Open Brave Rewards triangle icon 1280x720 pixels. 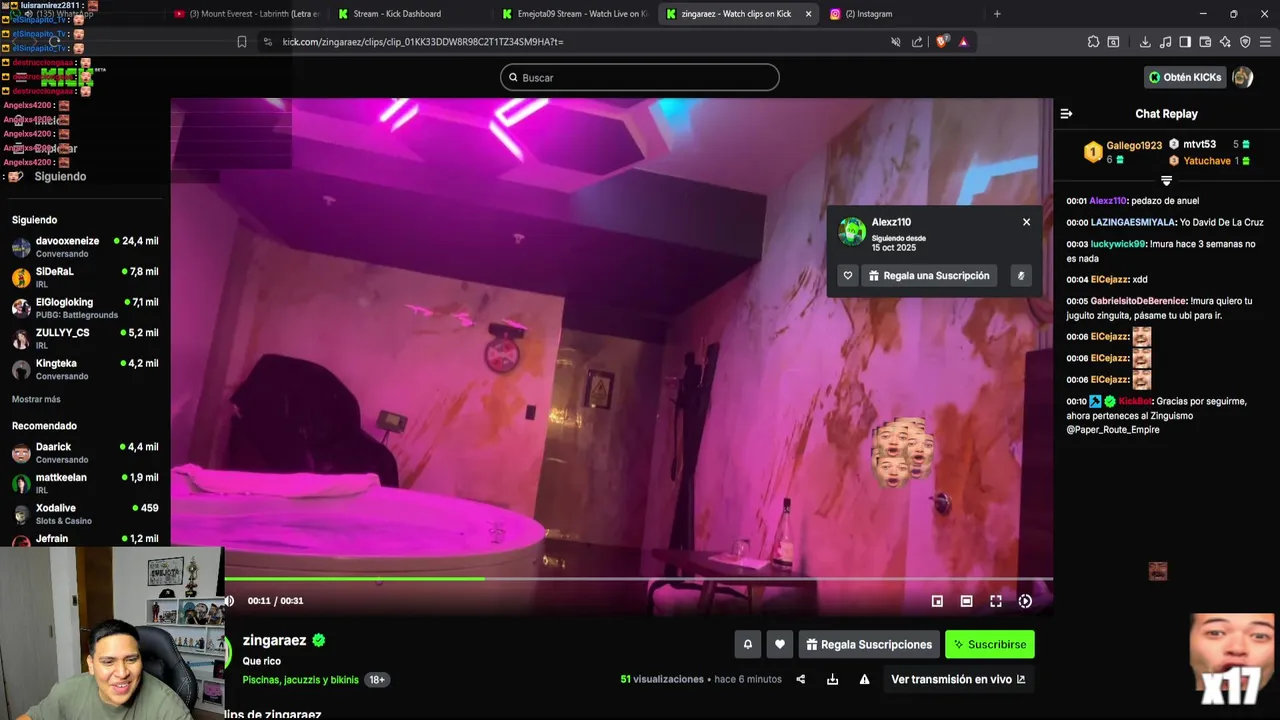coord(963,42)
